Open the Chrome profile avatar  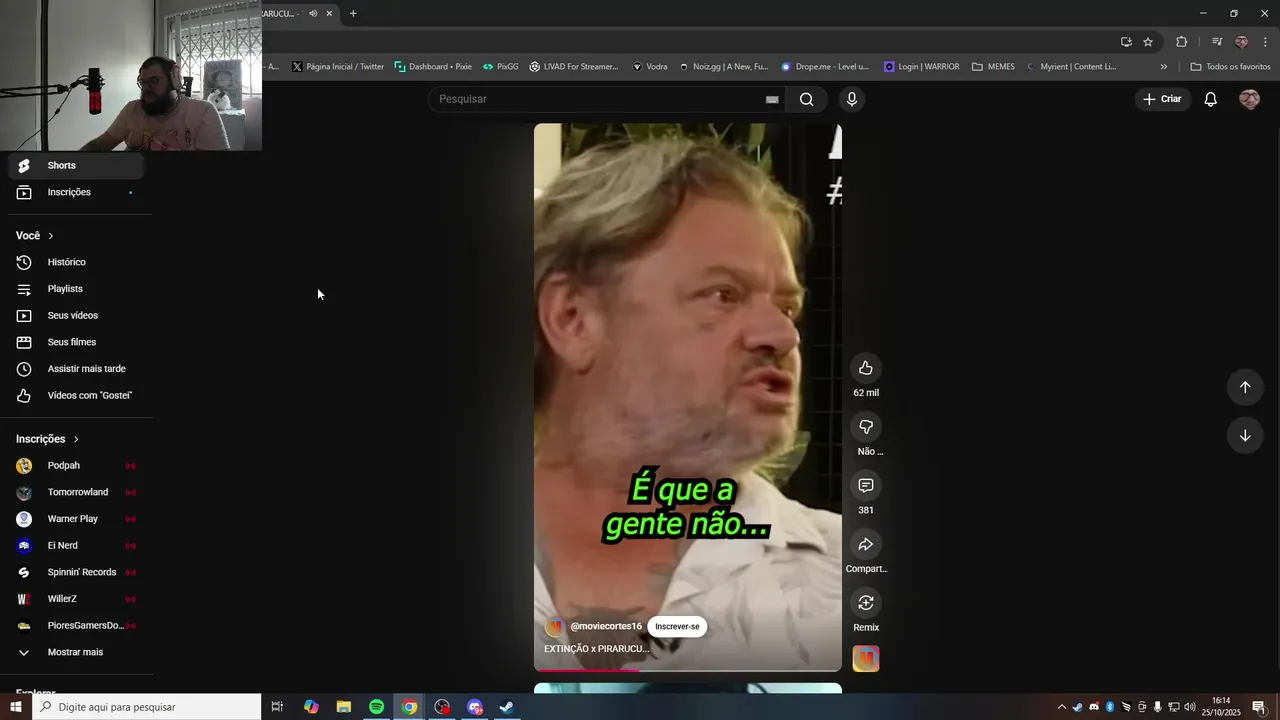click(x=1241, y=42)
